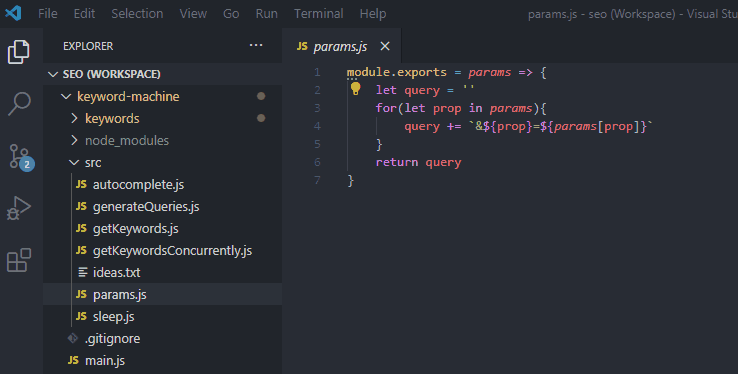Collapse the src folder
Viewport: 738px width, 374px height.
click(74, 162)
